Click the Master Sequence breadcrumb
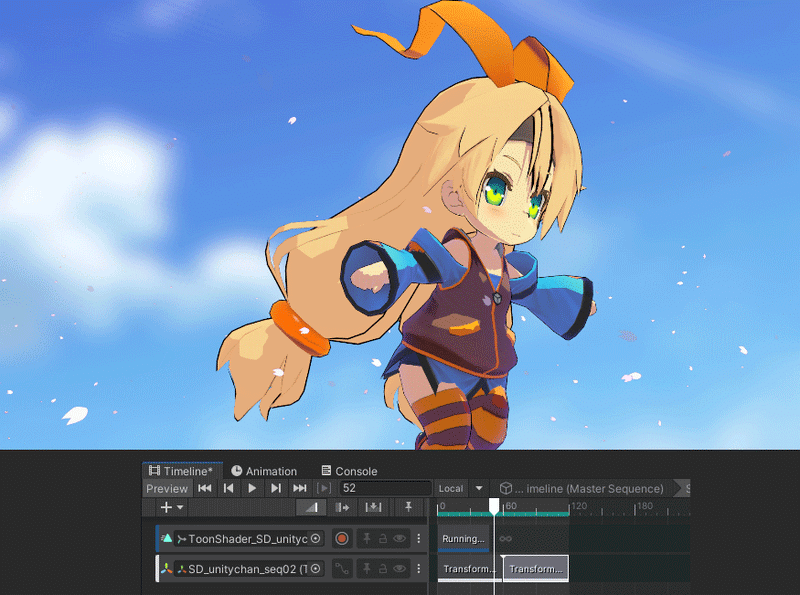 click(x=582, y=488)
